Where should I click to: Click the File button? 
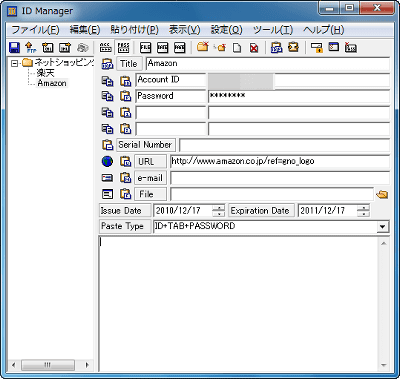coord(150,194)
